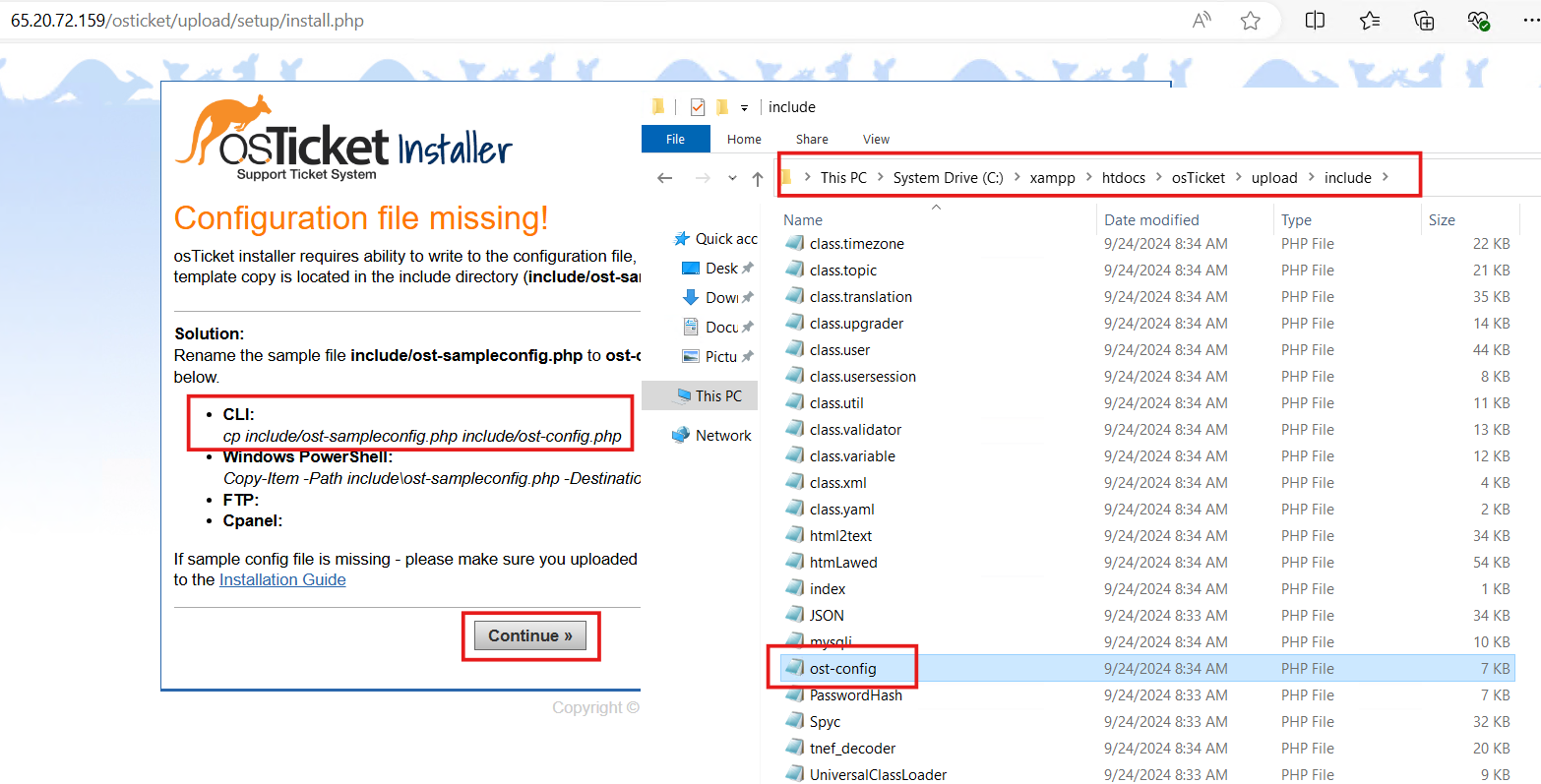Screen dimensions: 1541x784
Task: Open the View ribbon tab
Action: [x=876, y=139]
